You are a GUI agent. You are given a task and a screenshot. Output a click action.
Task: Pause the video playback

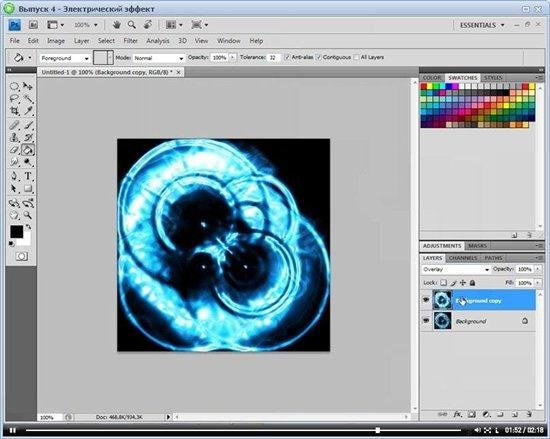(13, 430)
